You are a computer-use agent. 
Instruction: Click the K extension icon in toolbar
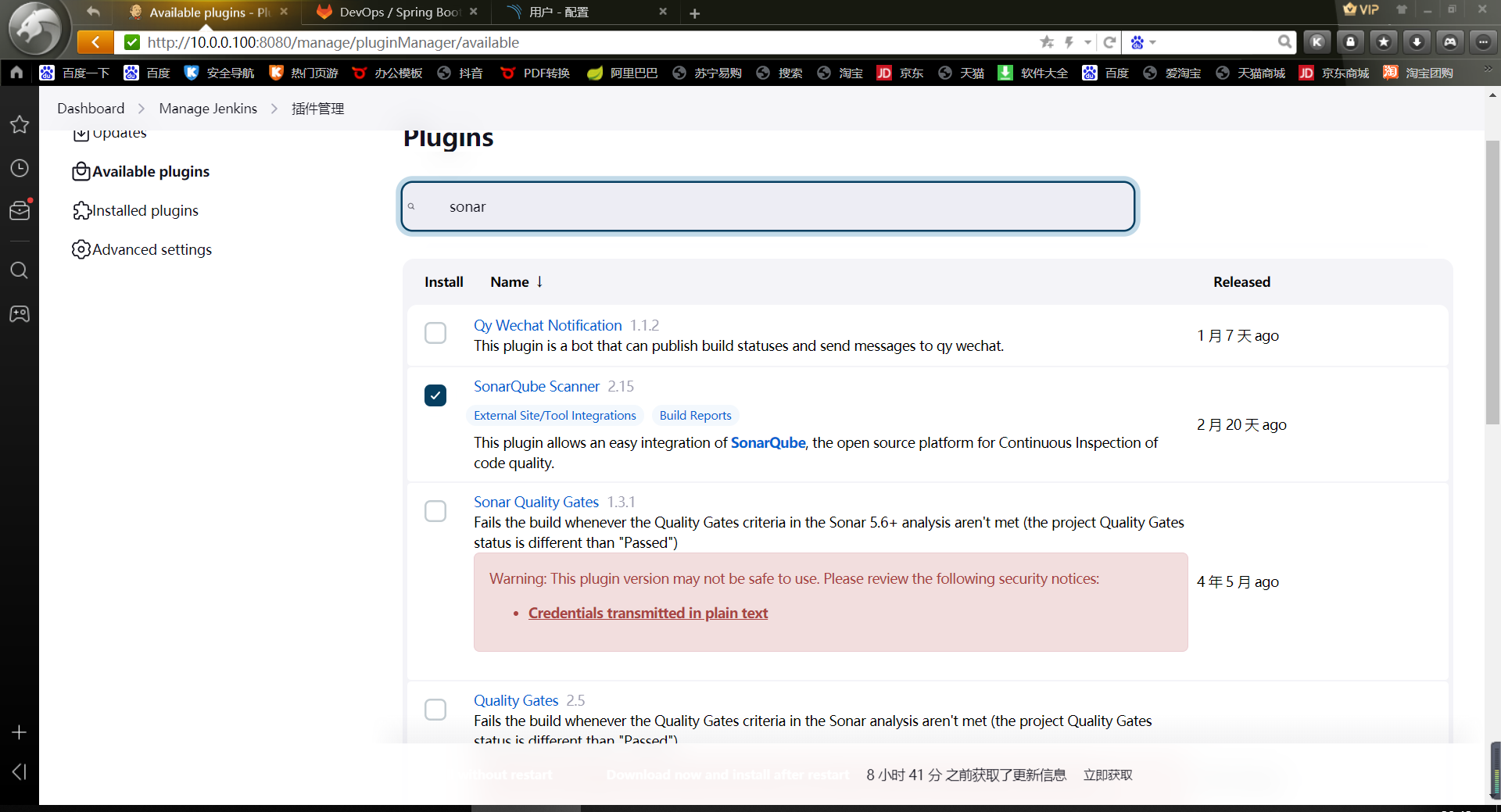(1317, 42)
